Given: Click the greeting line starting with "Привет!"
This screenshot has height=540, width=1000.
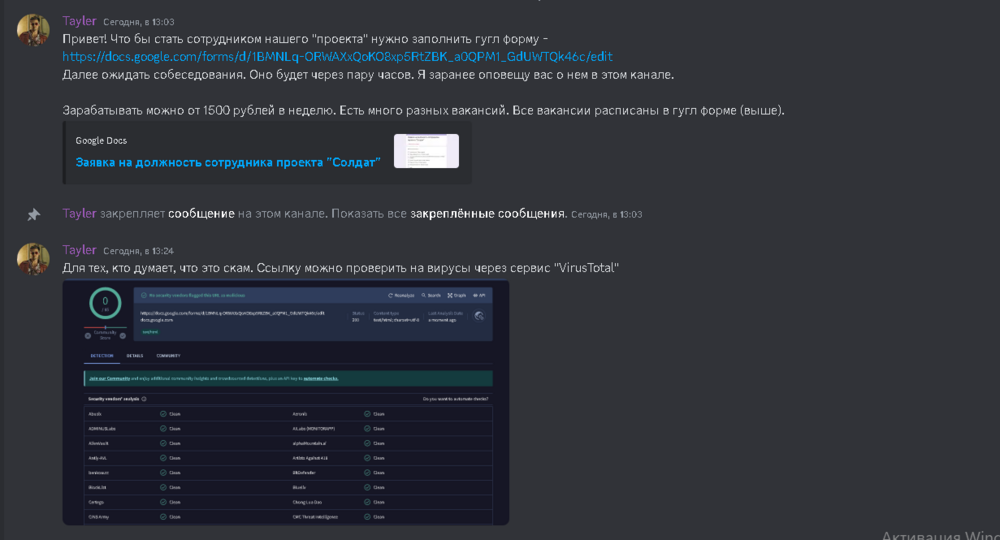Looking at the screenshot, I should (x=305, y=39).
